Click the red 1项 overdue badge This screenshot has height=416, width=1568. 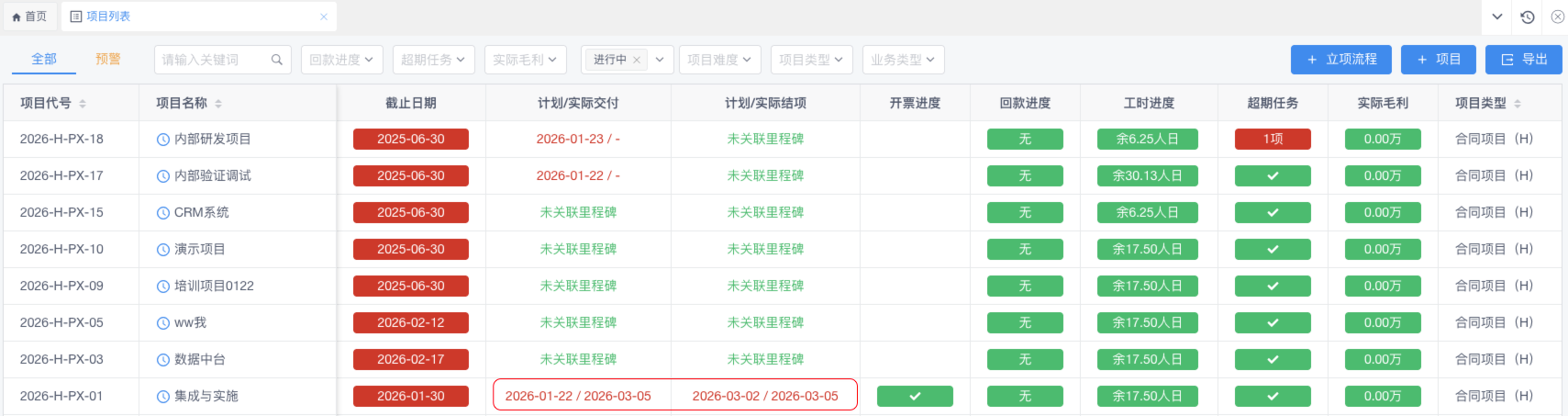pos(1273,140)
